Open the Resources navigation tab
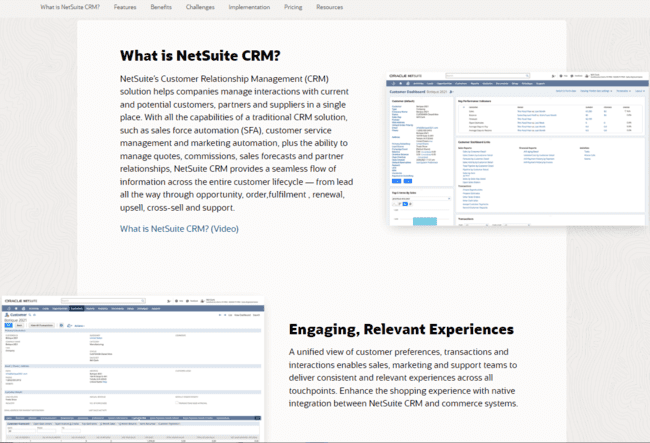The width and height of the screenshot is (650, 443). coord(330,7)
